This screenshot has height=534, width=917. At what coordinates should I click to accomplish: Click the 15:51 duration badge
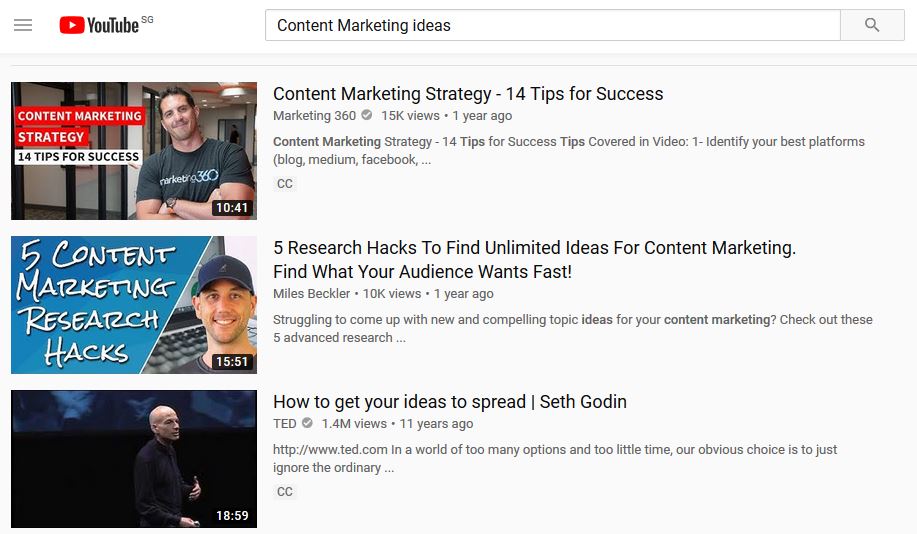pos(232,361)
